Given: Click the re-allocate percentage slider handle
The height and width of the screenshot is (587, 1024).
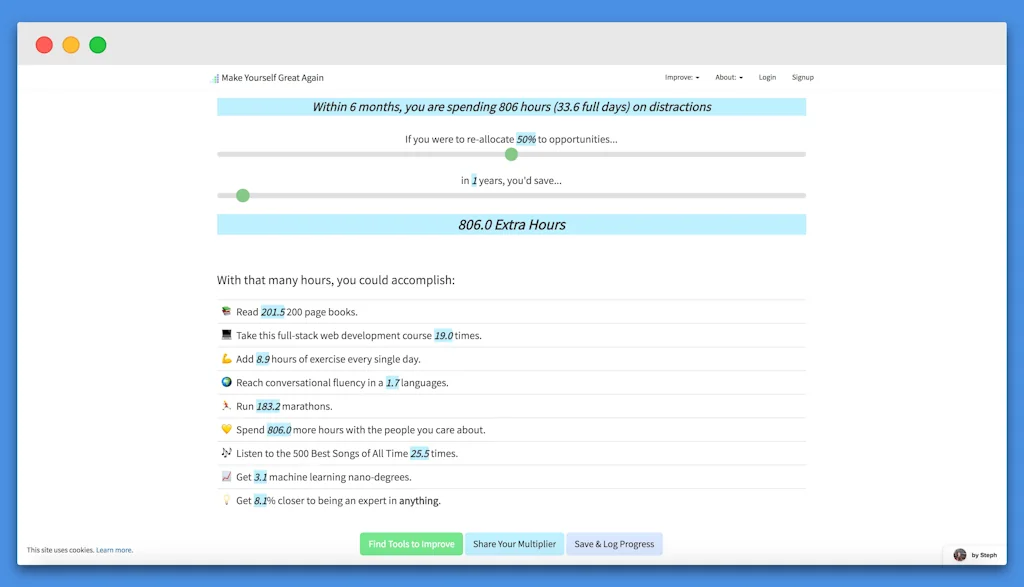Looking at the screenshot, I should coord(511,154).
